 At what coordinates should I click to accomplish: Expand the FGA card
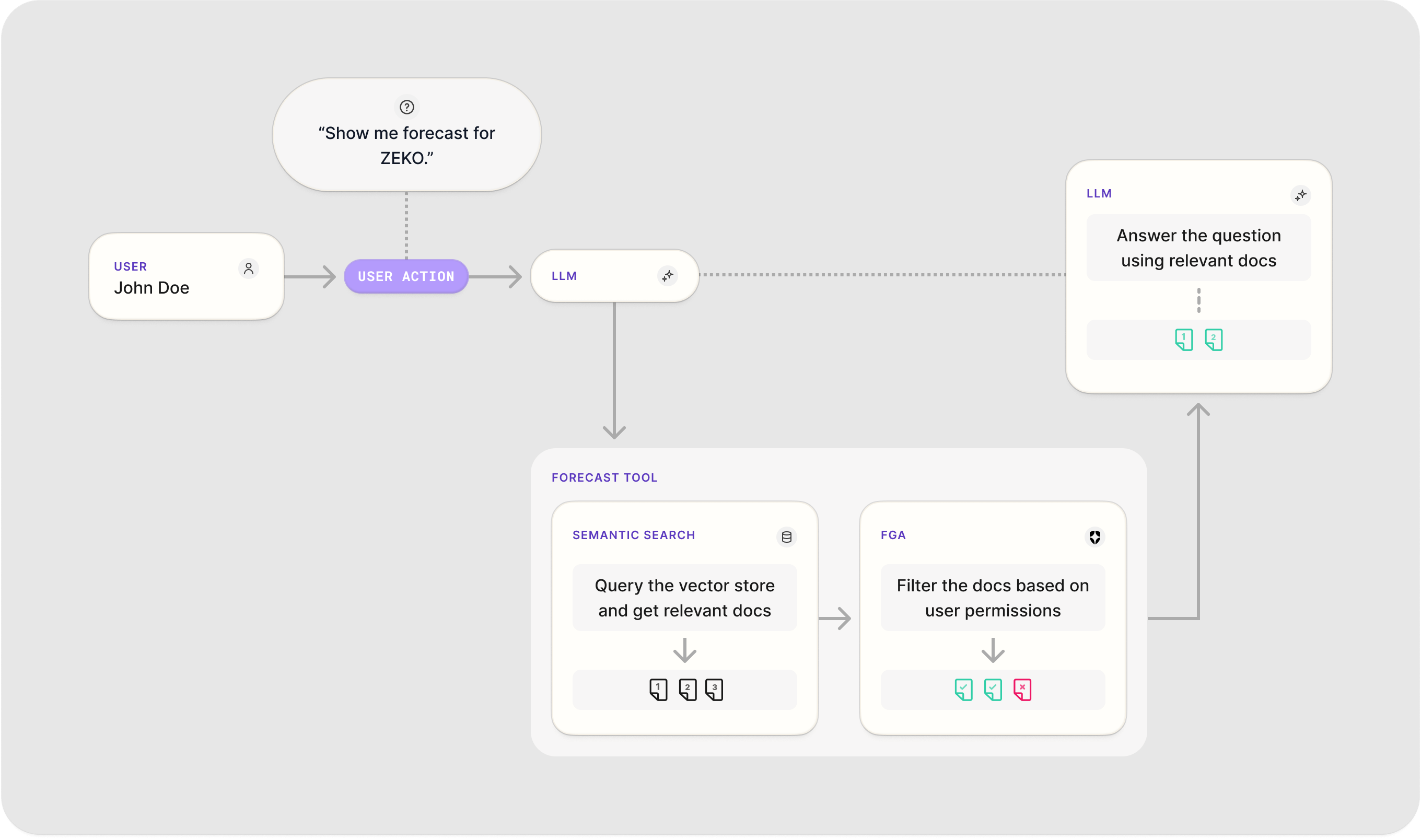click(x=992, y=619)
